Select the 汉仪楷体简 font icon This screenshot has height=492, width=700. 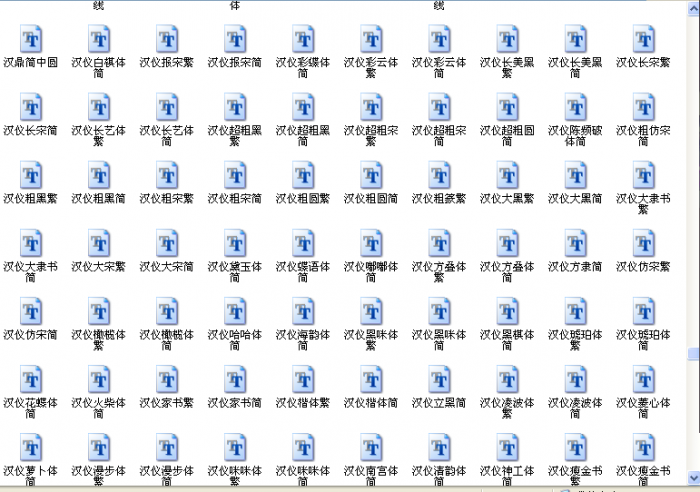coord(371,380)
